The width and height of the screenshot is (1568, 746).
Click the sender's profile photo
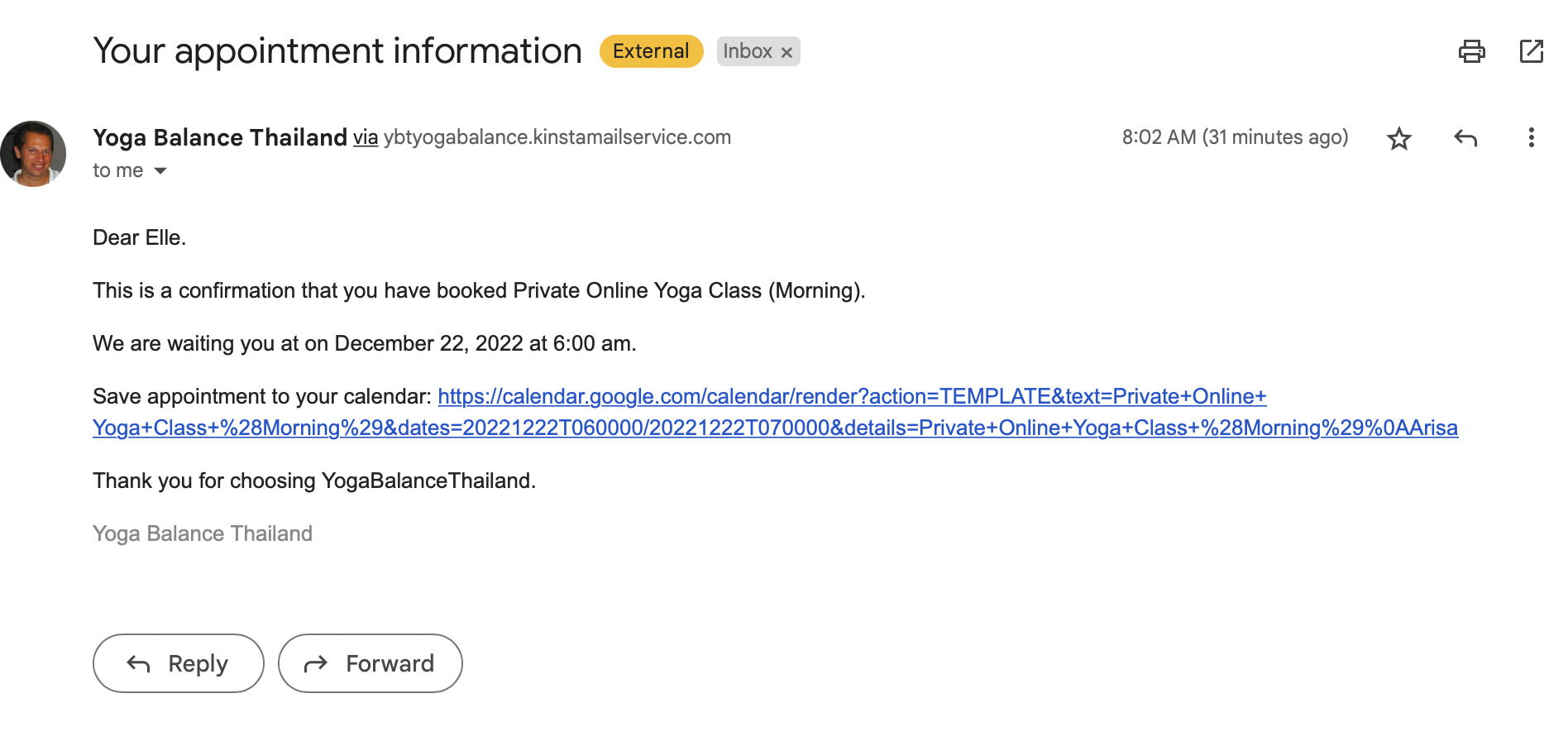(x=33, y=154)
